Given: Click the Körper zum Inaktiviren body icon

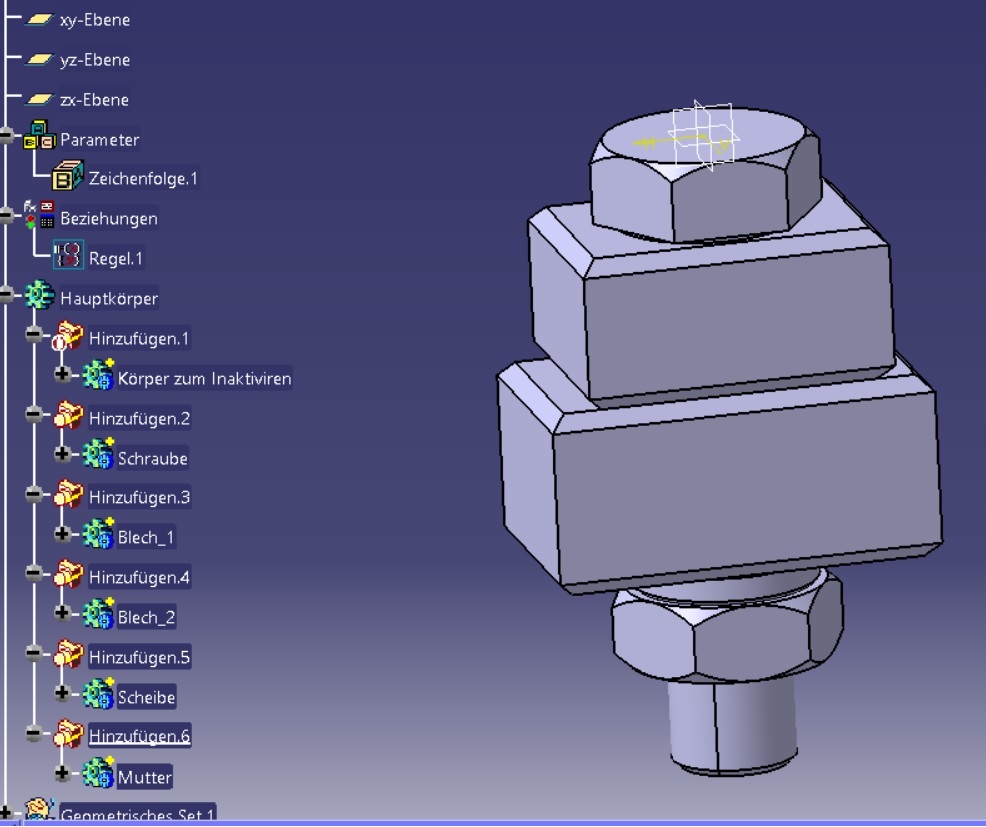Looking at the screenshot, I should tap(97, 375).
